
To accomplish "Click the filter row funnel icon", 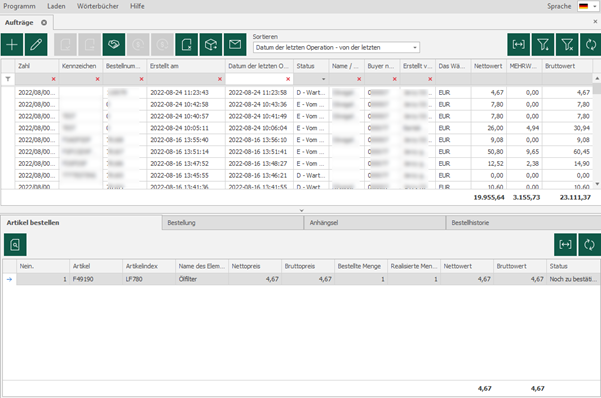I will (8, 79).
